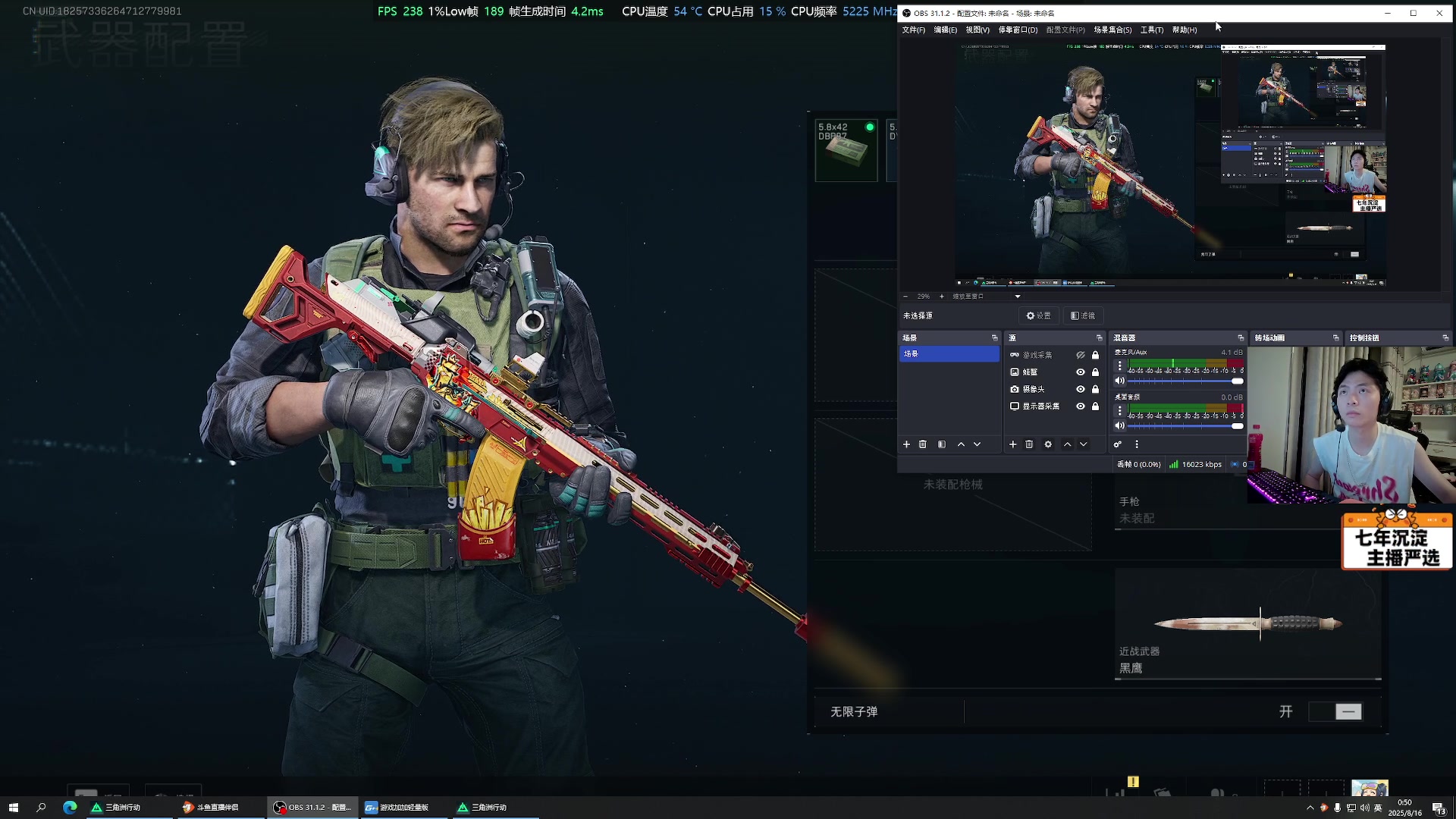Move source up in the sources list
The height and width of the screenshot is (819, 1456).
coord(1067,444)
